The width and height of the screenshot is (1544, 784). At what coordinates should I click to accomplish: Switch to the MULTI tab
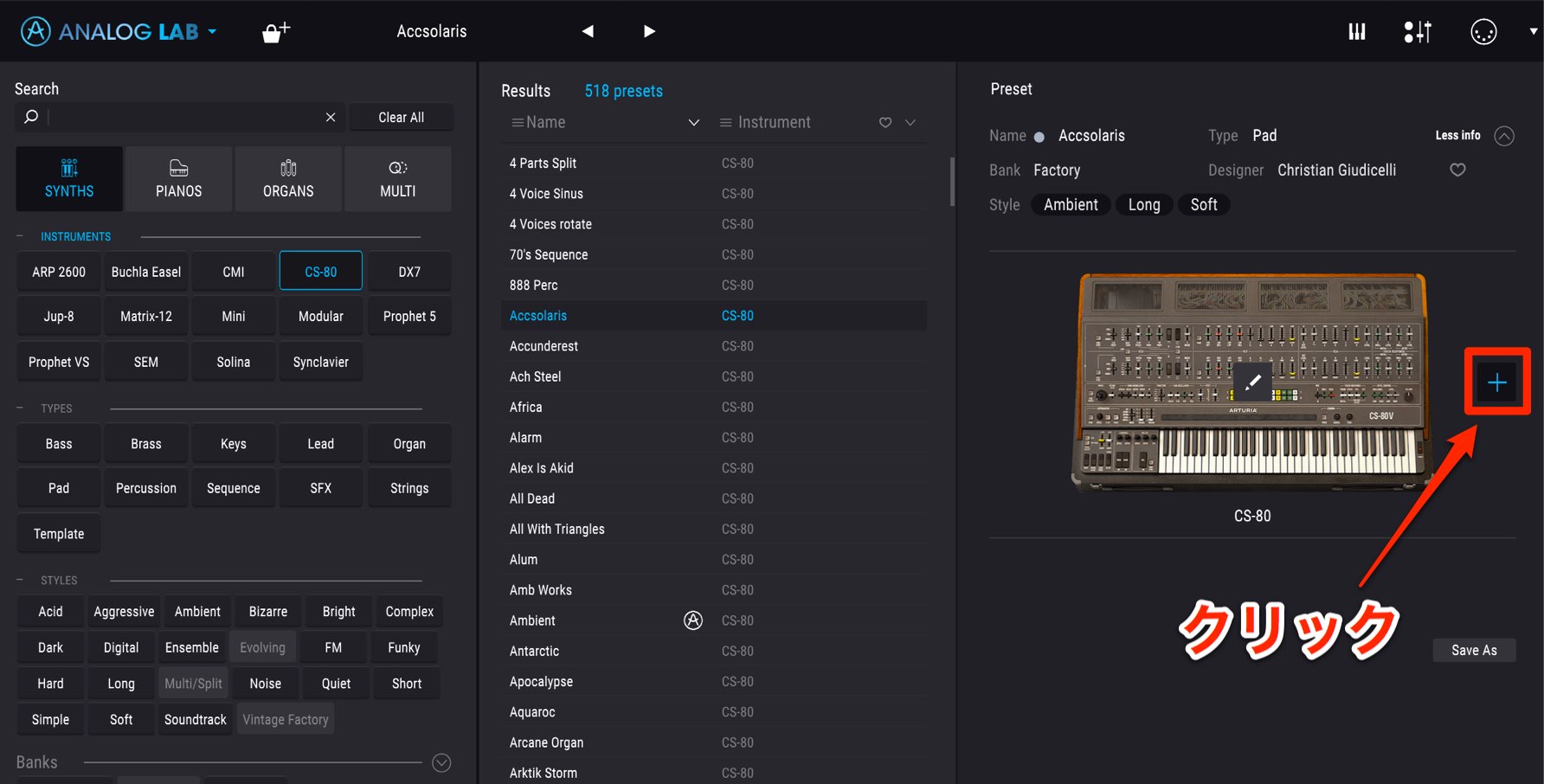click(398, 179)
